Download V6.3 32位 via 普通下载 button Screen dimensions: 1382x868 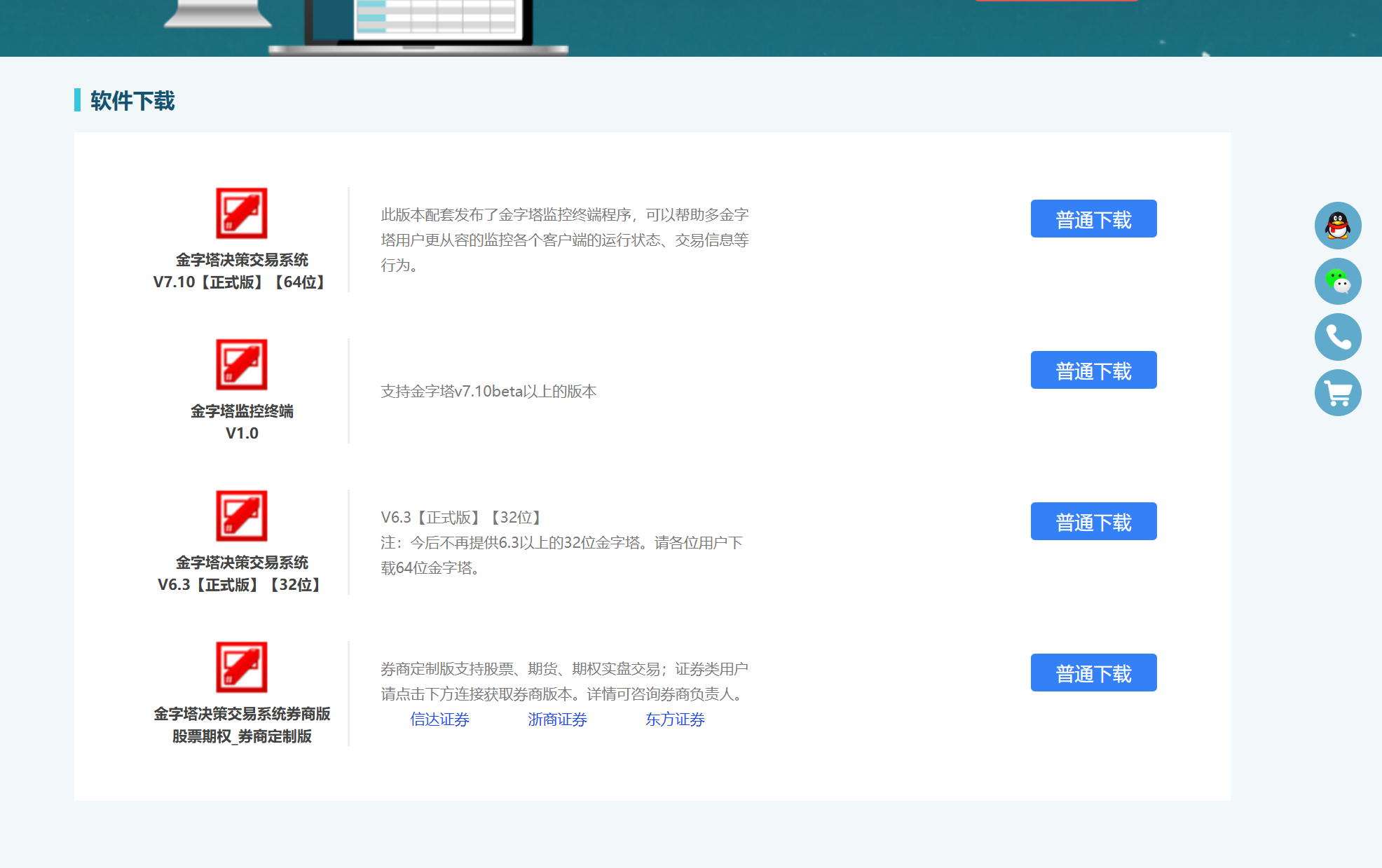tap(1093, 521)
